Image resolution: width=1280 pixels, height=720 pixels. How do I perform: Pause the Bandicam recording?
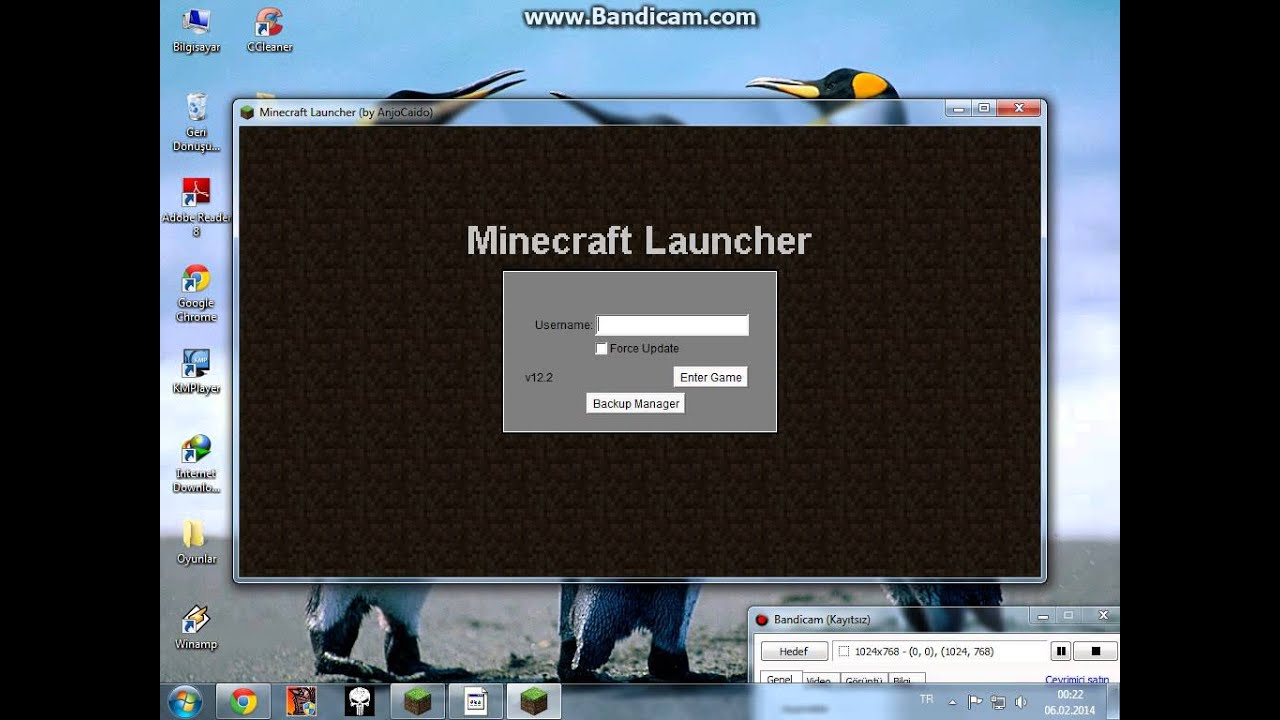point(1060,651)
